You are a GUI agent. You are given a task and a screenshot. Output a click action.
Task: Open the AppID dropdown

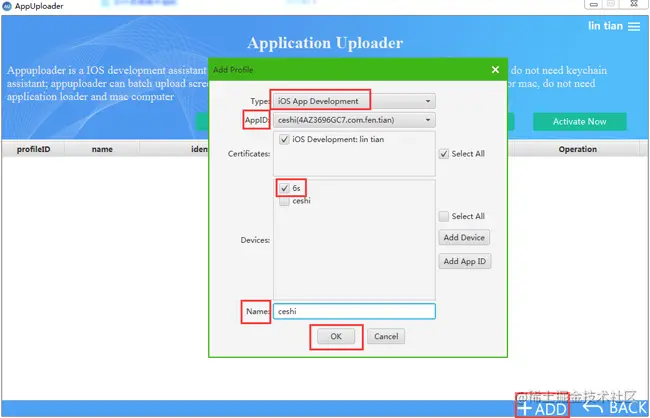(354, 120)
